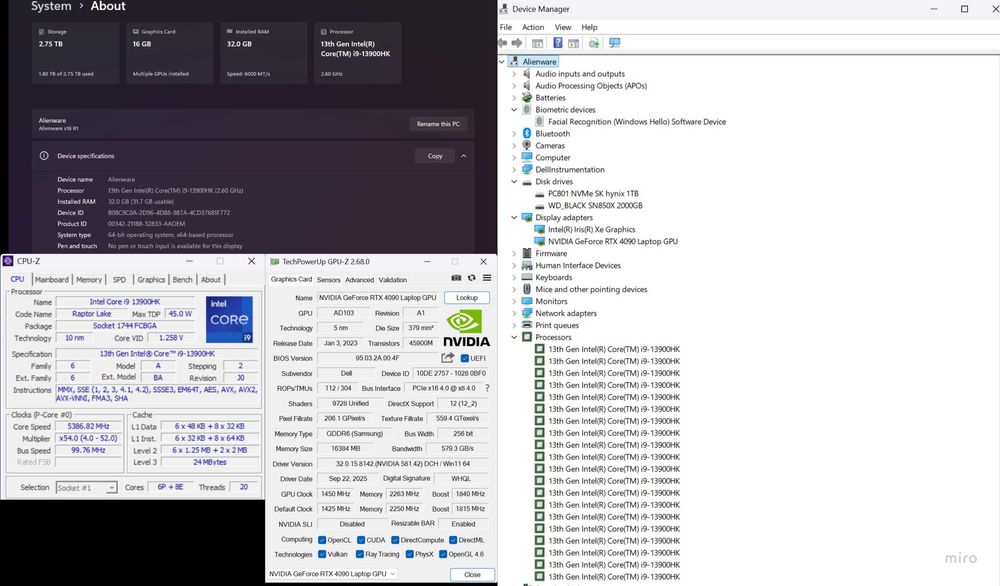The height and width of the screenshot is (586, 1000).
Task: Expand Audio inputs and outputs node
Action: point(514,74)
